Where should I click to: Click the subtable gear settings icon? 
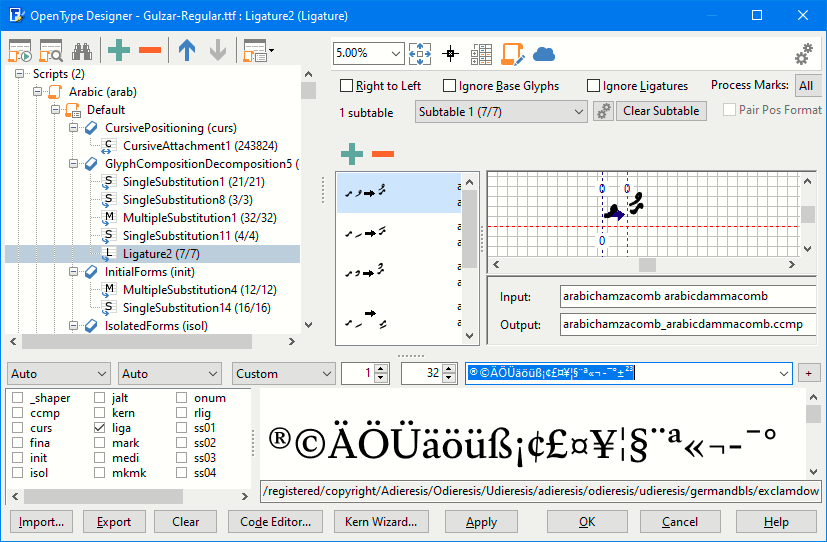coord(603,111)
